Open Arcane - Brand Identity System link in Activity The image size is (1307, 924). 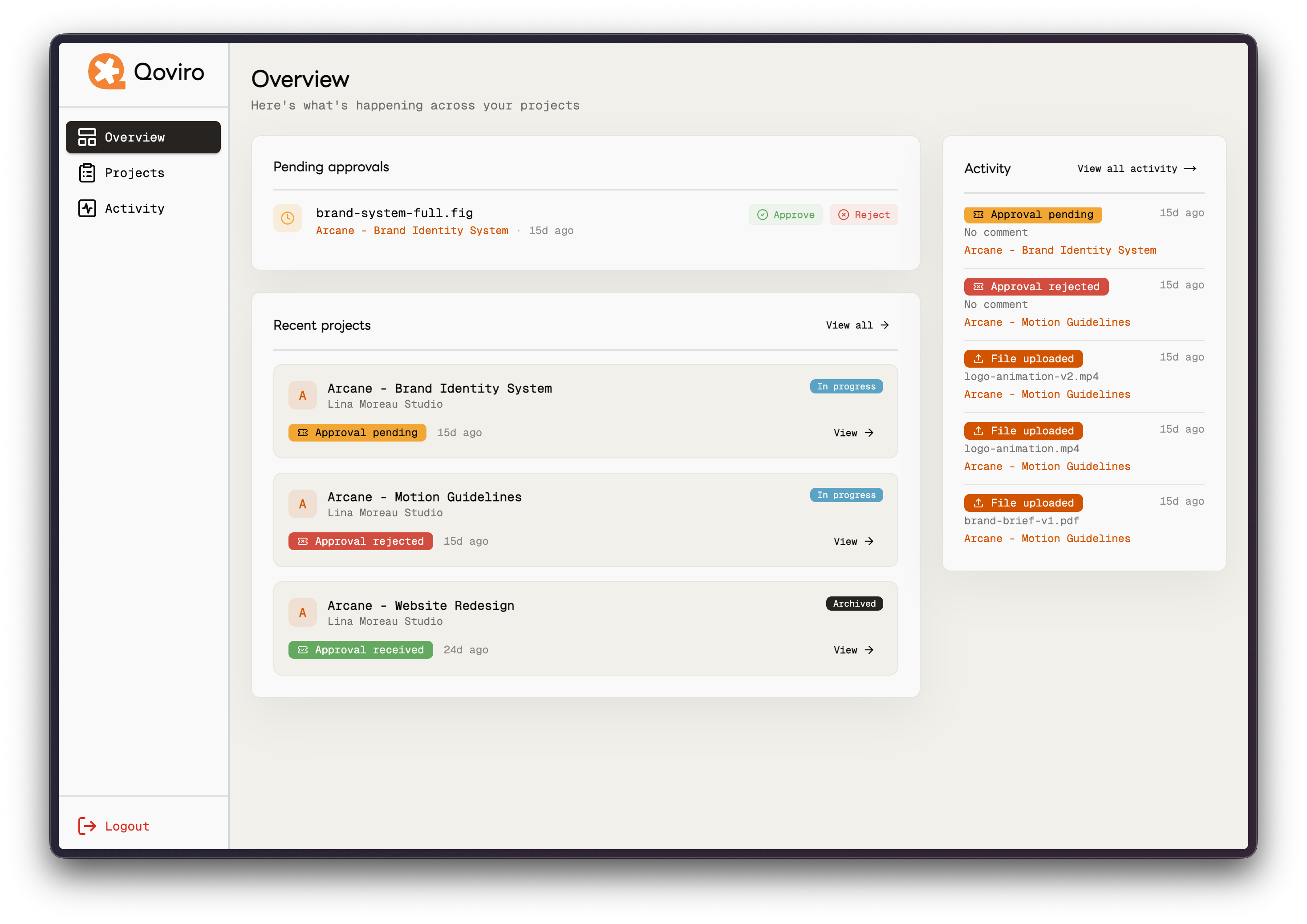(1060, 250)
